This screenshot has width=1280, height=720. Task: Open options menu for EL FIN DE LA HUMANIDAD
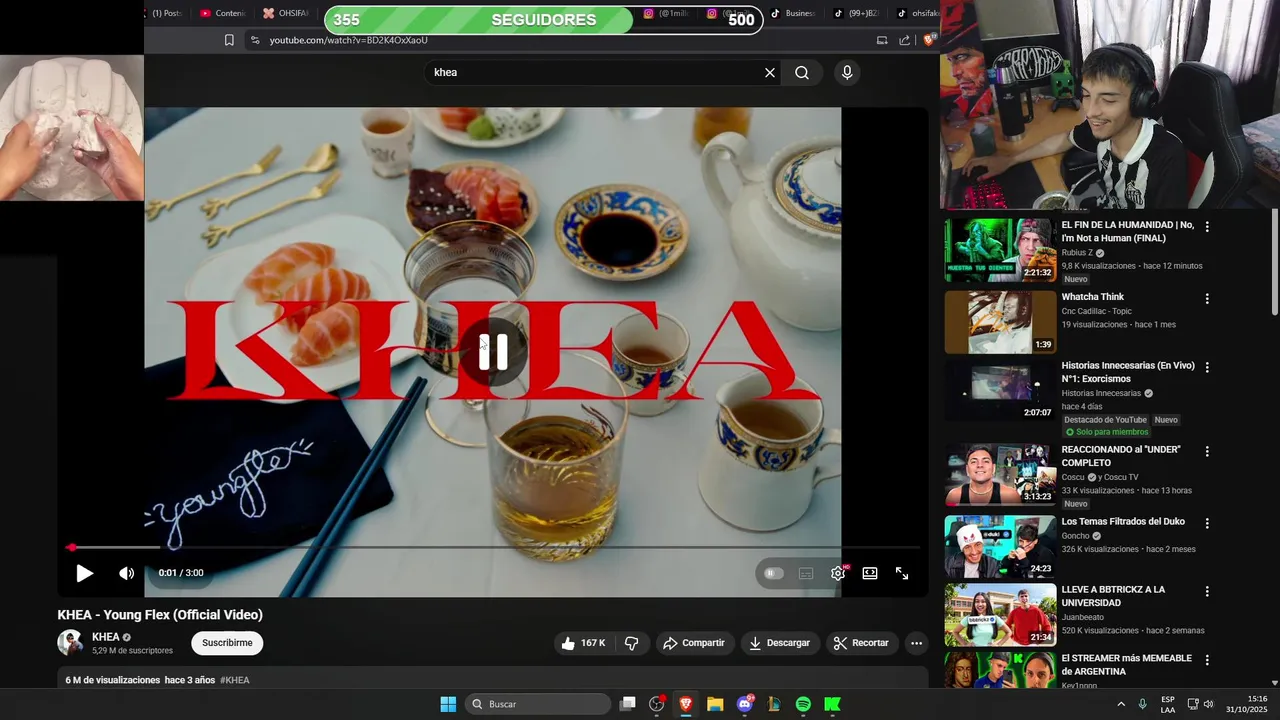click(x=1207, y=227)
